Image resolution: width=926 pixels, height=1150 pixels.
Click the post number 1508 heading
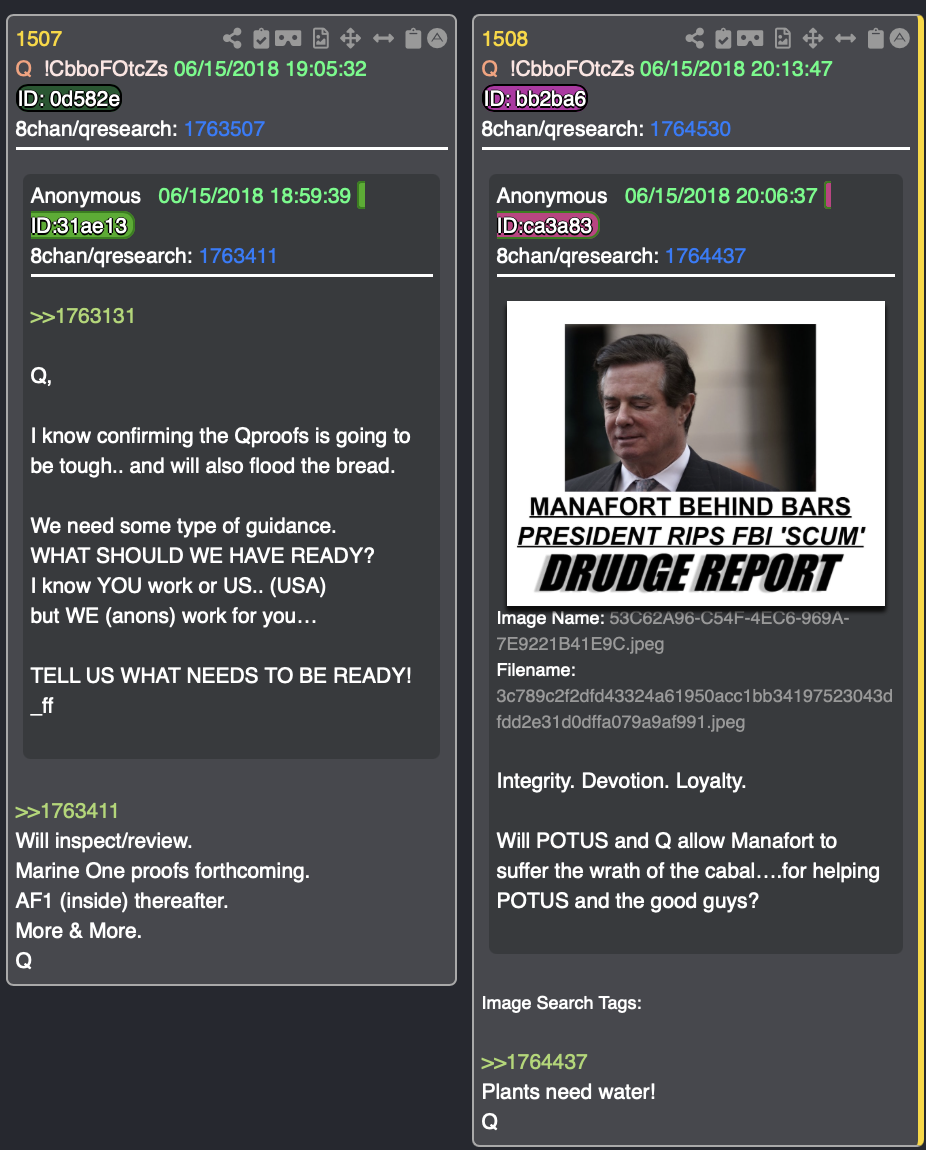(504, 39)
